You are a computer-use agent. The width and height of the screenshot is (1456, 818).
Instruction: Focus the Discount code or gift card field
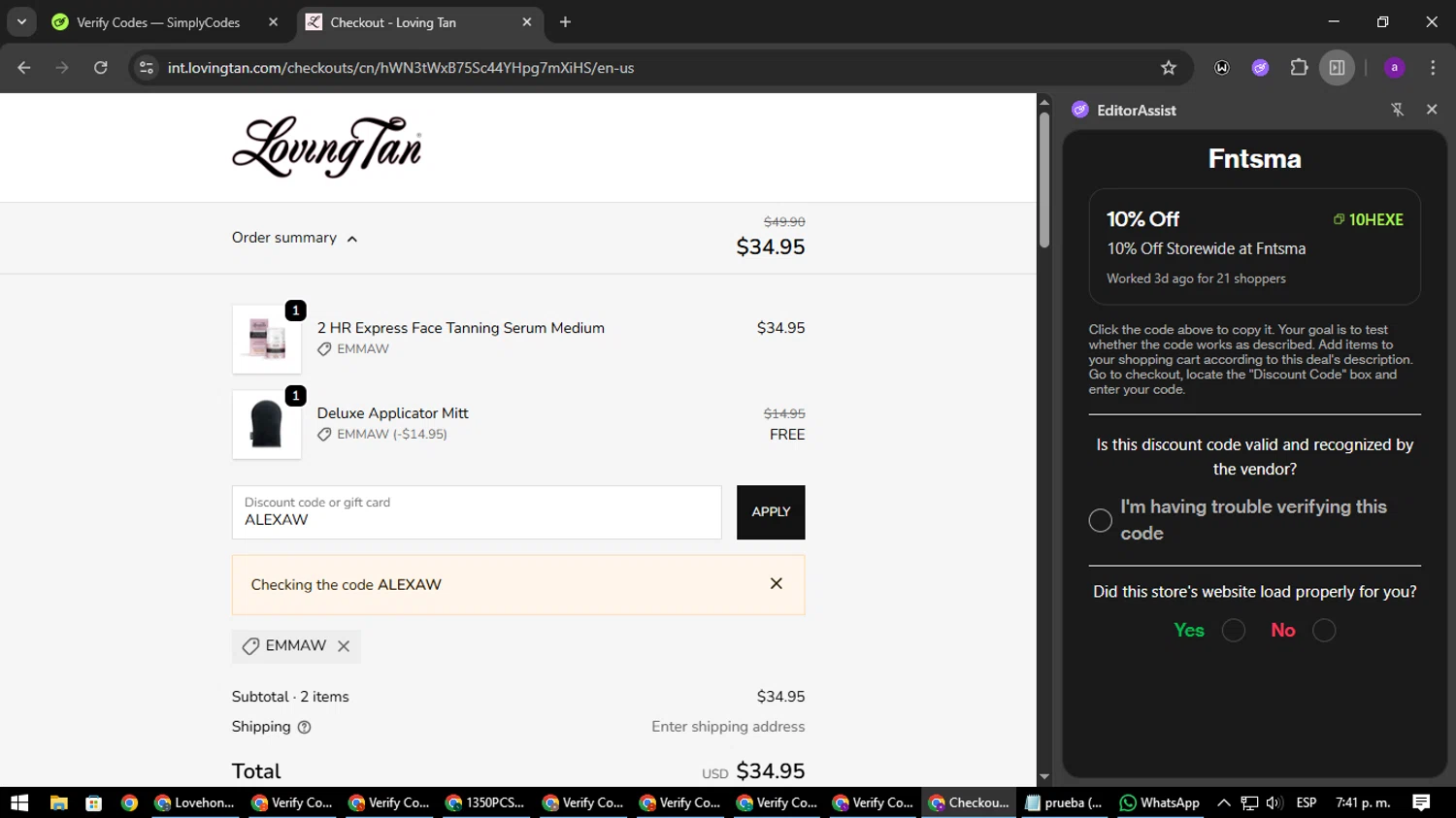pos(477,512)
